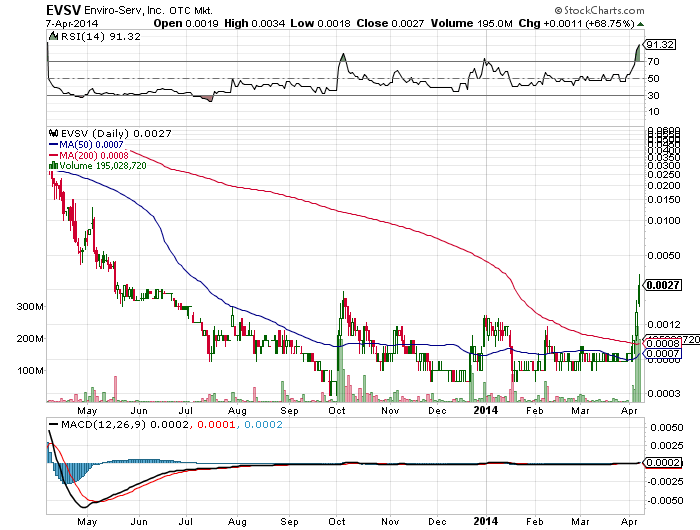Image resolution: width=700 pixels, height=530 pixels.
Task: Click Mar on the price chart axis
Action: tap(580, 411)
